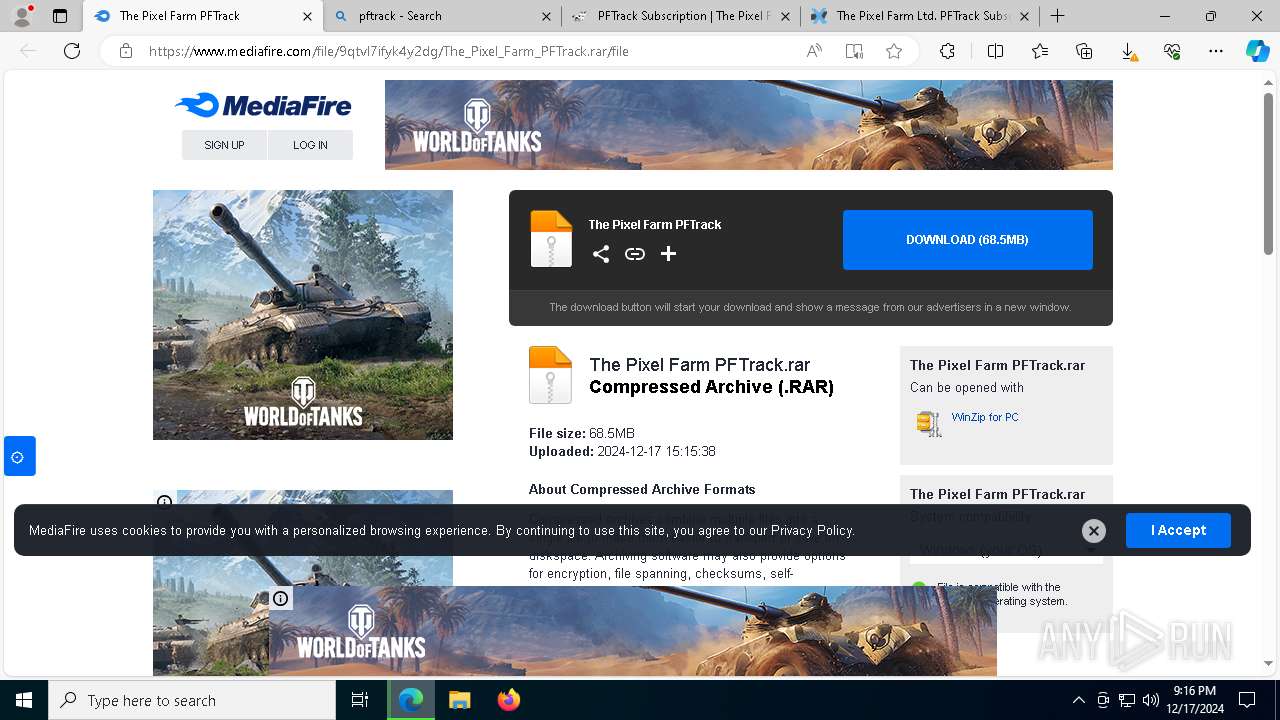The image size is (1280, 720).
Task: Open Copilot sidebar icon
Action: tap(1257, 51)
